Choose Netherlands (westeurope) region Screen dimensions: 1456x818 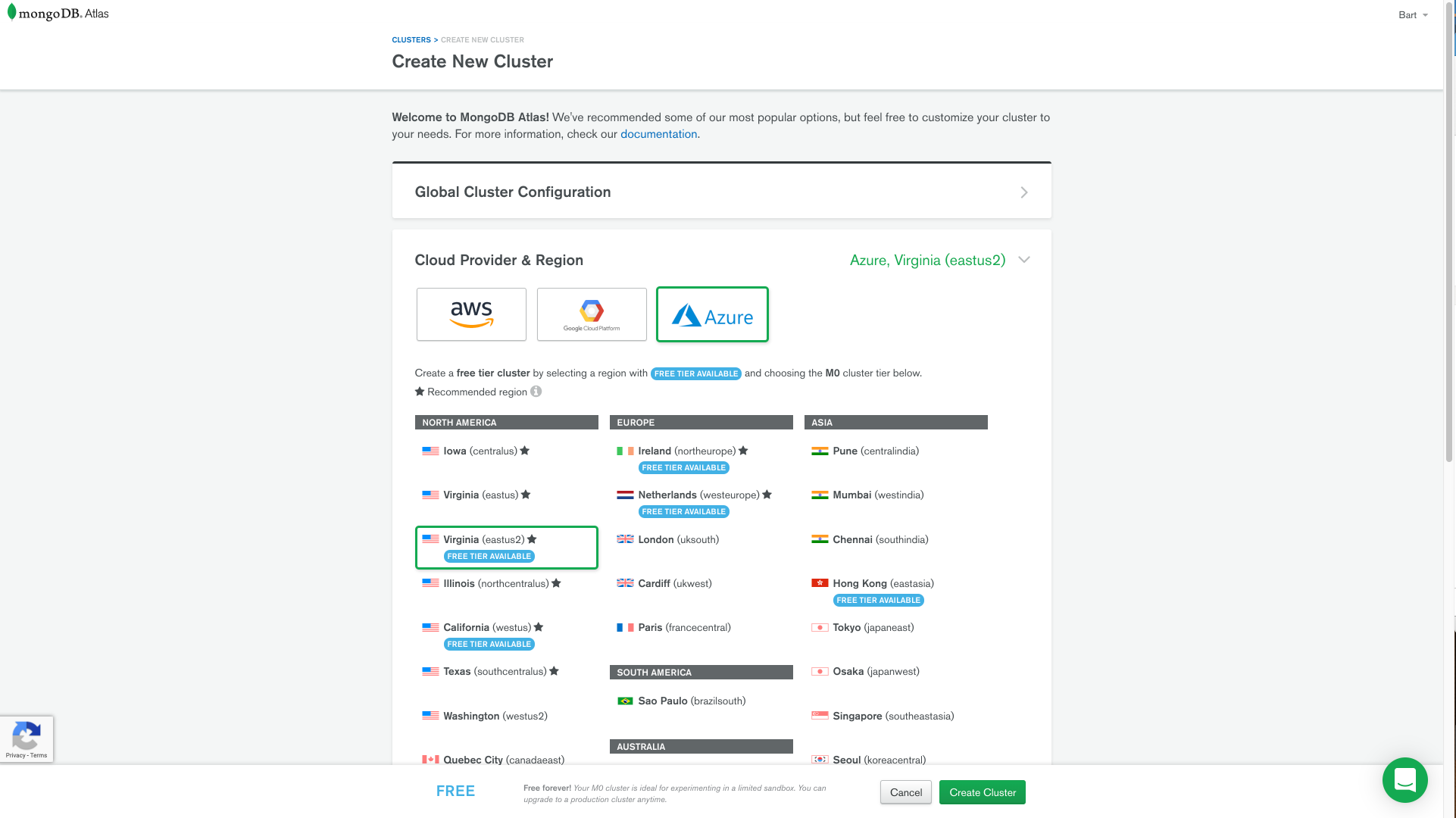pyautogui.click(x=701, y=502)
